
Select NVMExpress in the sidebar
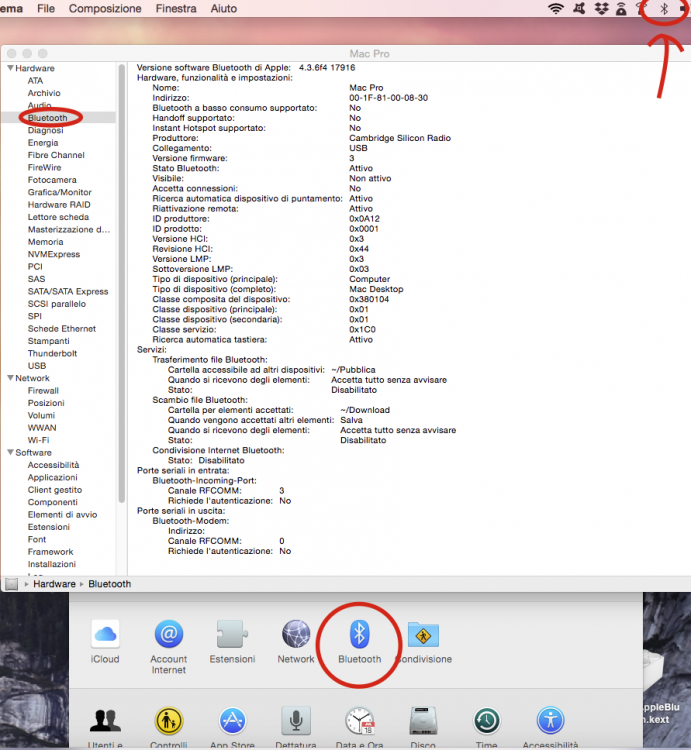pos(54,254)
